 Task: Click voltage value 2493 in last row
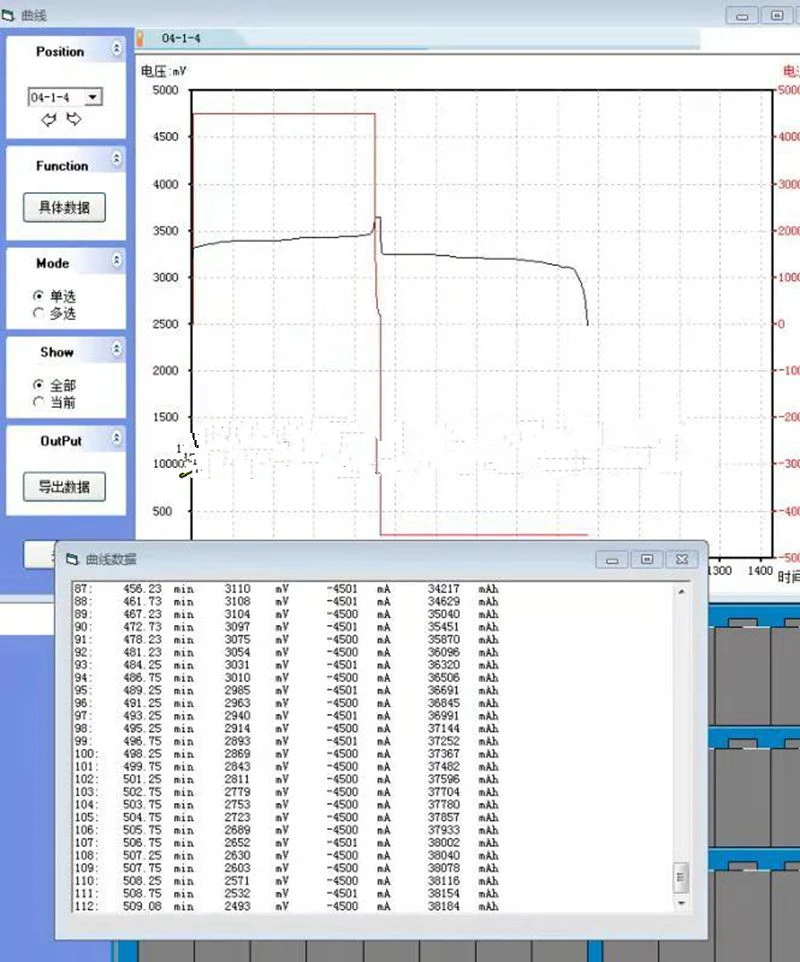click(x=237, y=906)
